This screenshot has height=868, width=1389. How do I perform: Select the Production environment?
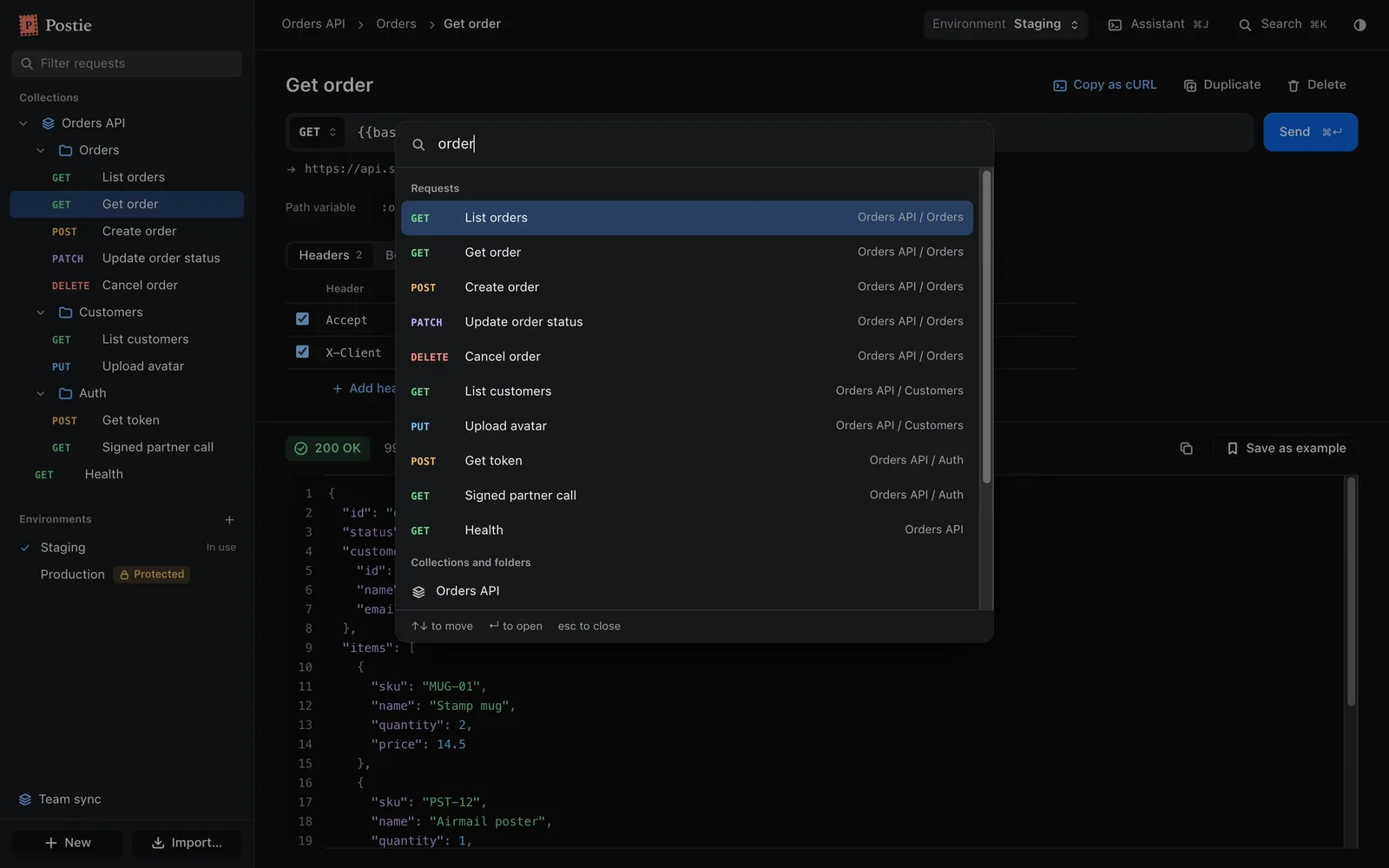(x=73, y=575)
